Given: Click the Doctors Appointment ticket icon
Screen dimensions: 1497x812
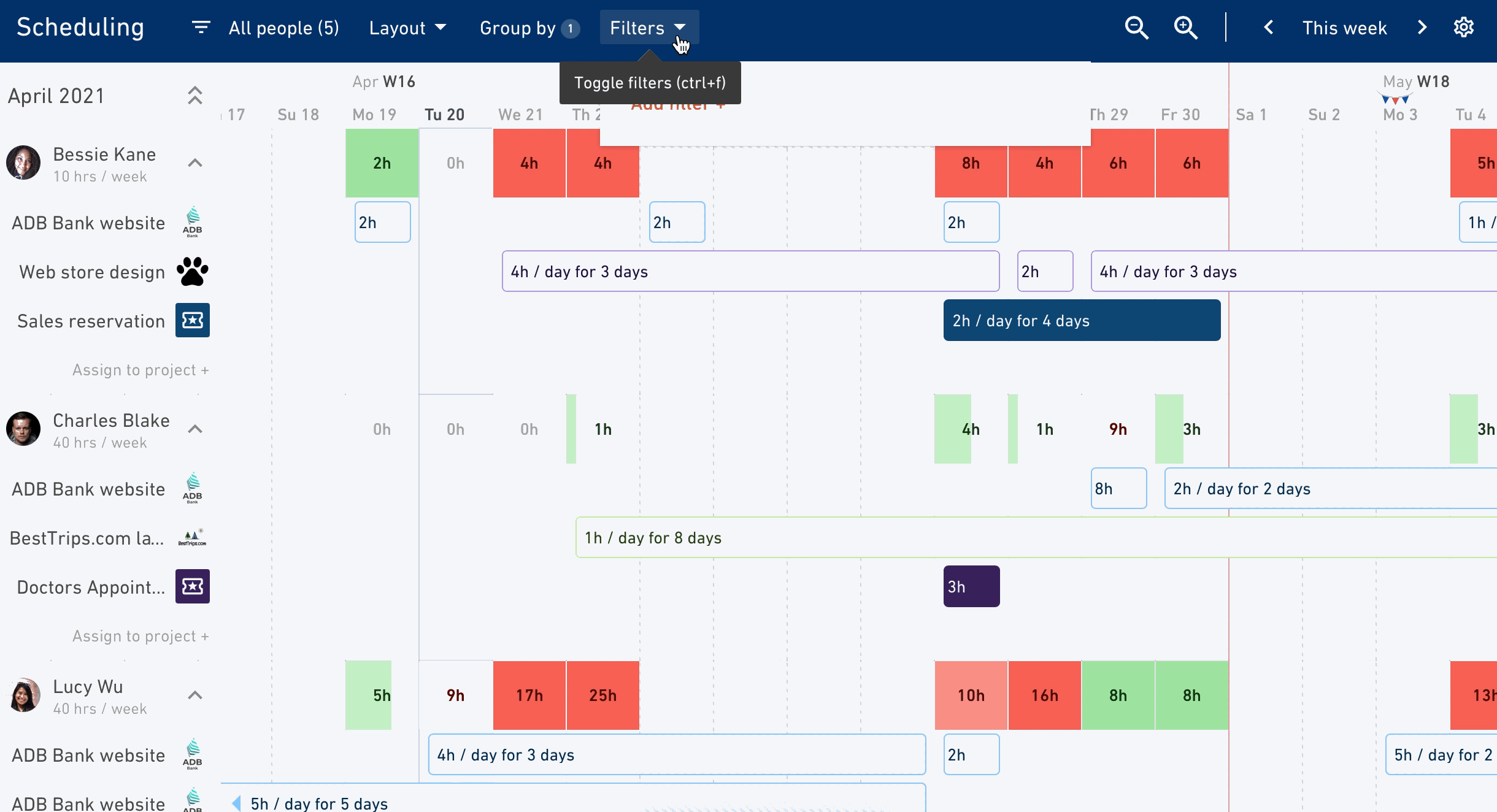Looking at the screenshot, I should click(x=193, y=586).
